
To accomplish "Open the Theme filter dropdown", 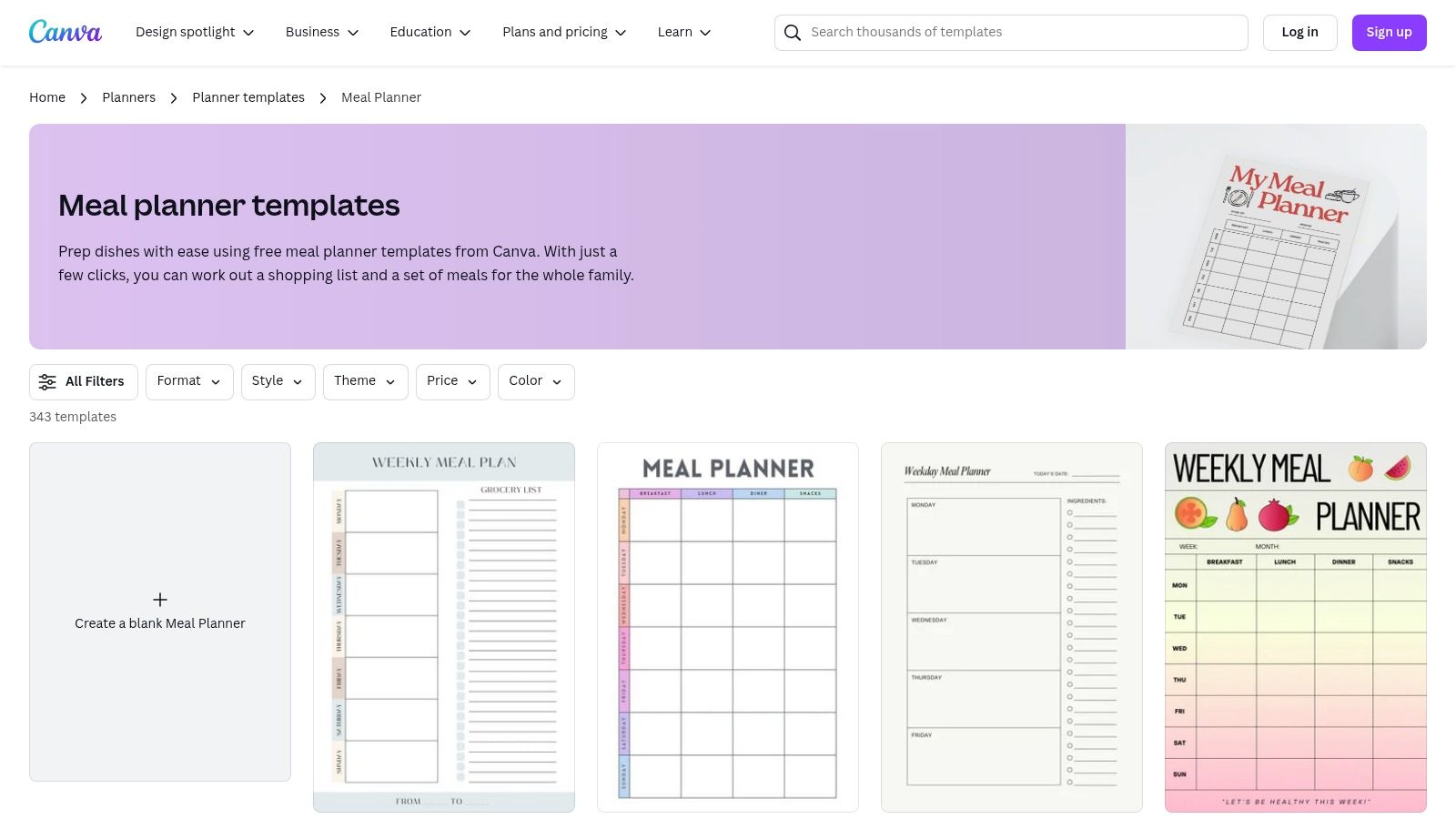I will tap(364, 381).
